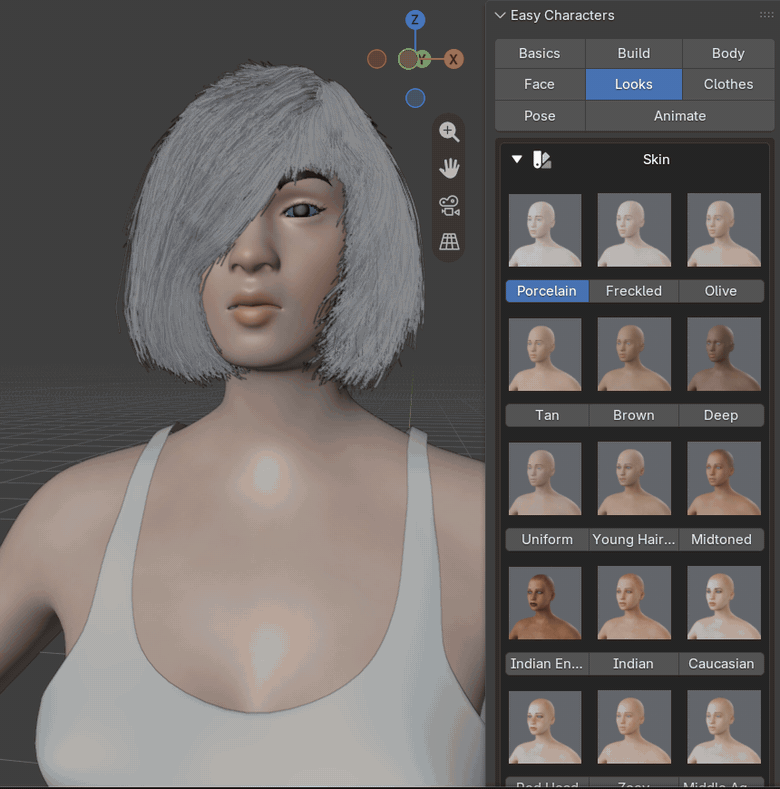Open the Basics tab
The image size is (780, 789).
[539, 53]
